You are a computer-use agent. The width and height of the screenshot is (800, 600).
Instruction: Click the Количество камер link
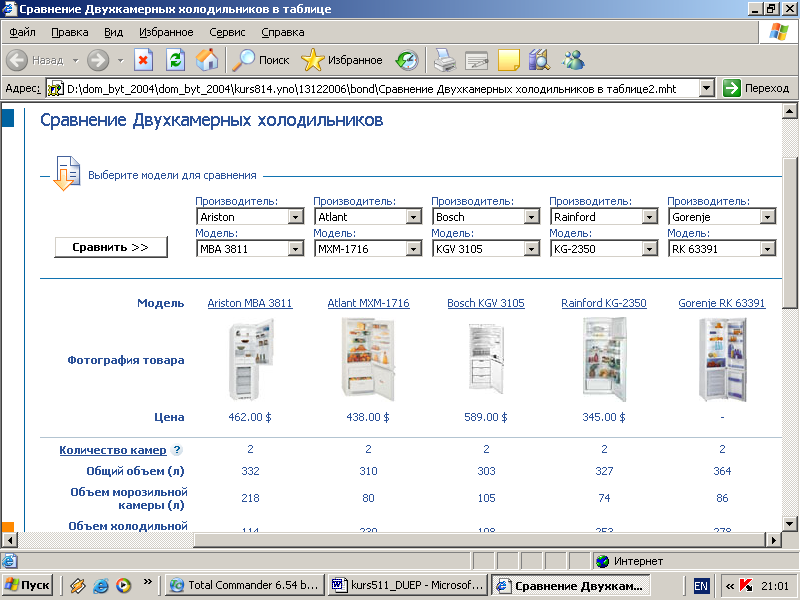click(x=112, y=450)
